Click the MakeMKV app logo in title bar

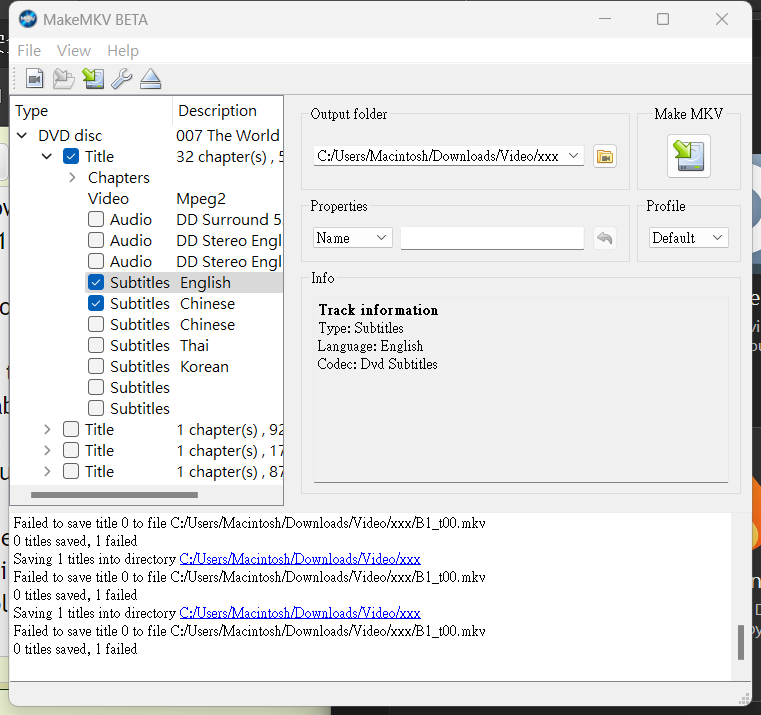click(x=28, y=19)
